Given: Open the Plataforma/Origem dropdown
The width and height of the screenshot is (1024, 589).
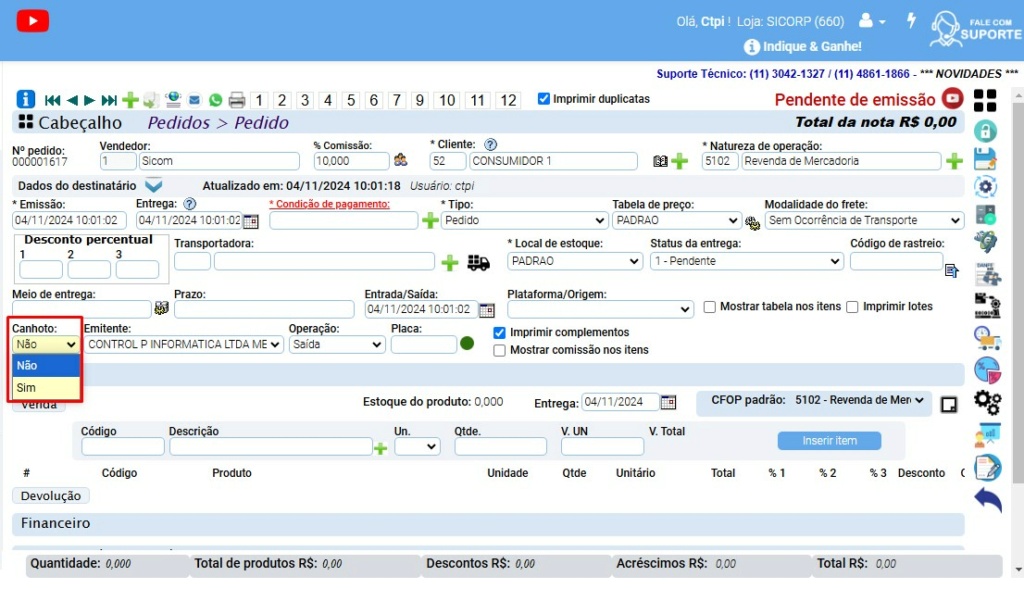Looking at the screenshot, I should coord(600,309).
